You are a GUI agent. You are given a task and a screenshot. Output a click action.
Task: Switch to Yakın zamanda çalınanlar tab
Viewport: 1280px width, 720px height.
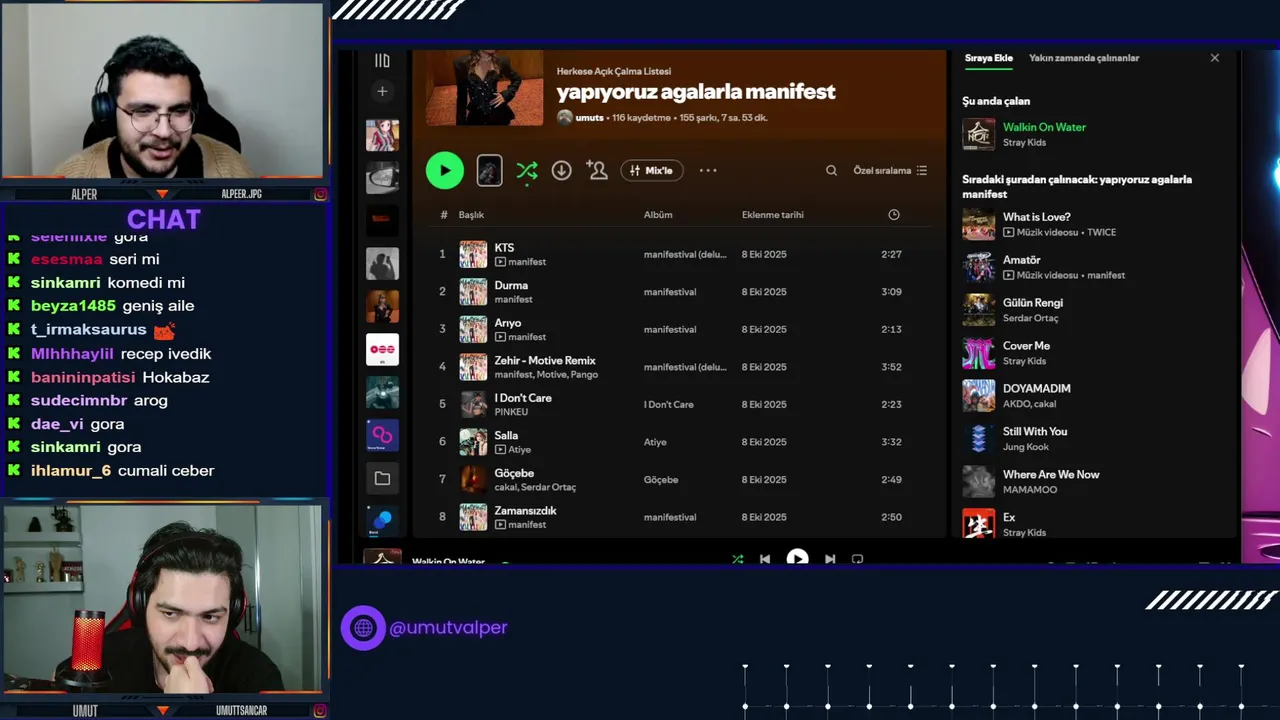click(1084, 58)
